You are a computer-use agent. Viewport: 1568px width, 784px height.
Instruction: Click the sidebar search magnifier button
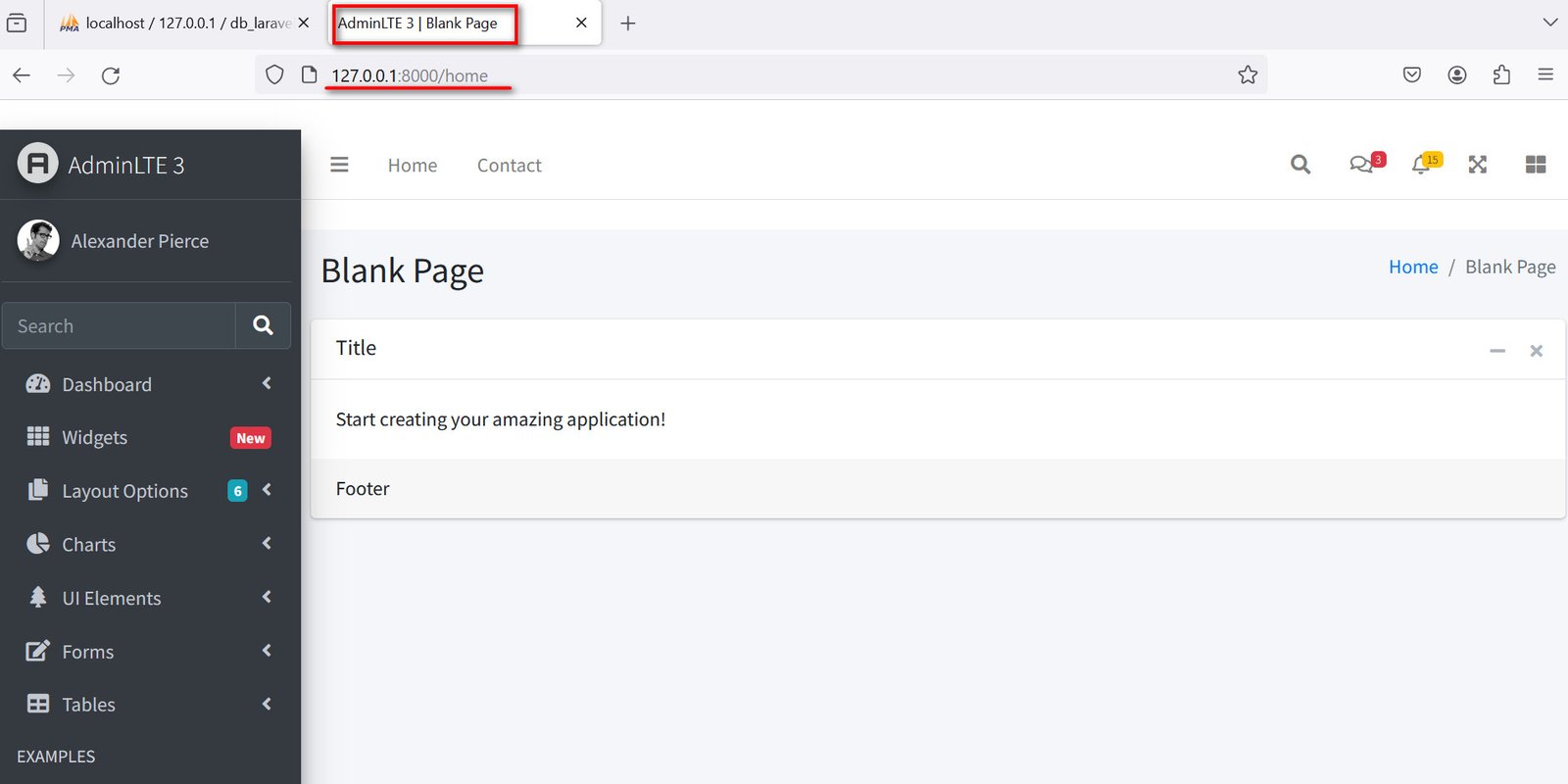(x=263, y=325)
